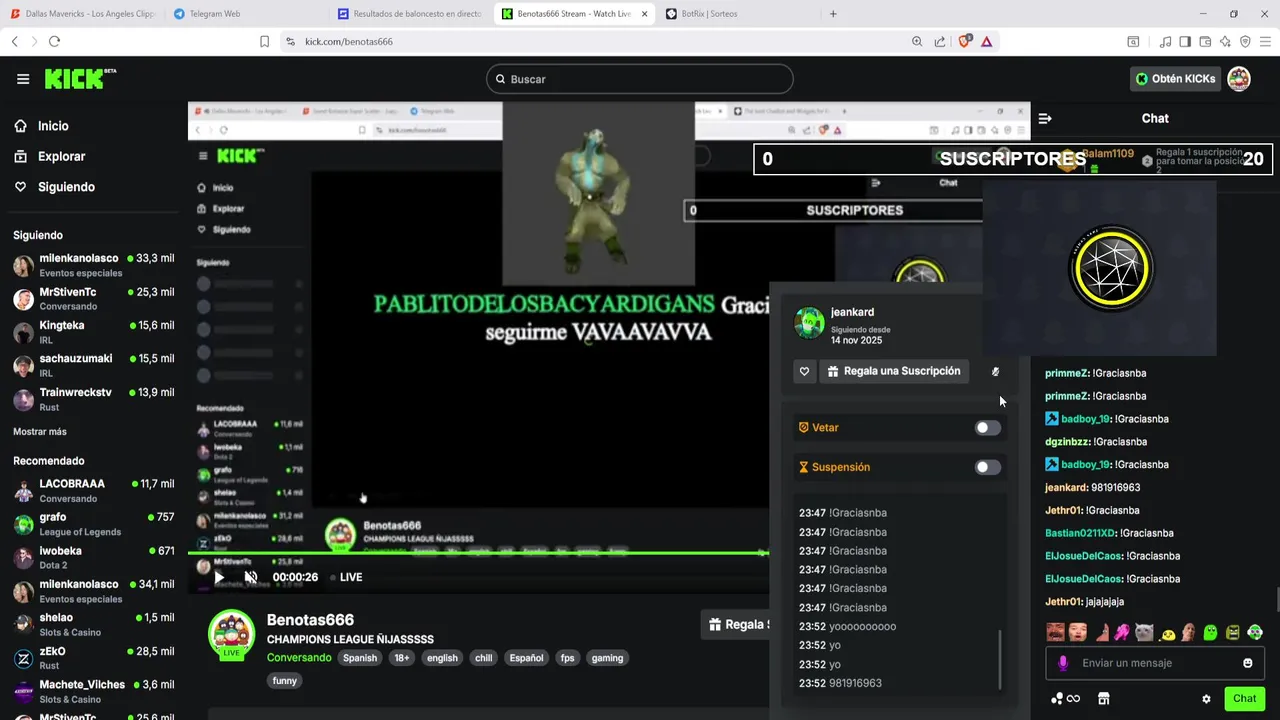The width and height of the screenshot is (1280, 720).
Task: Open the Brave Wallet icon
Action: (1205, 41)
